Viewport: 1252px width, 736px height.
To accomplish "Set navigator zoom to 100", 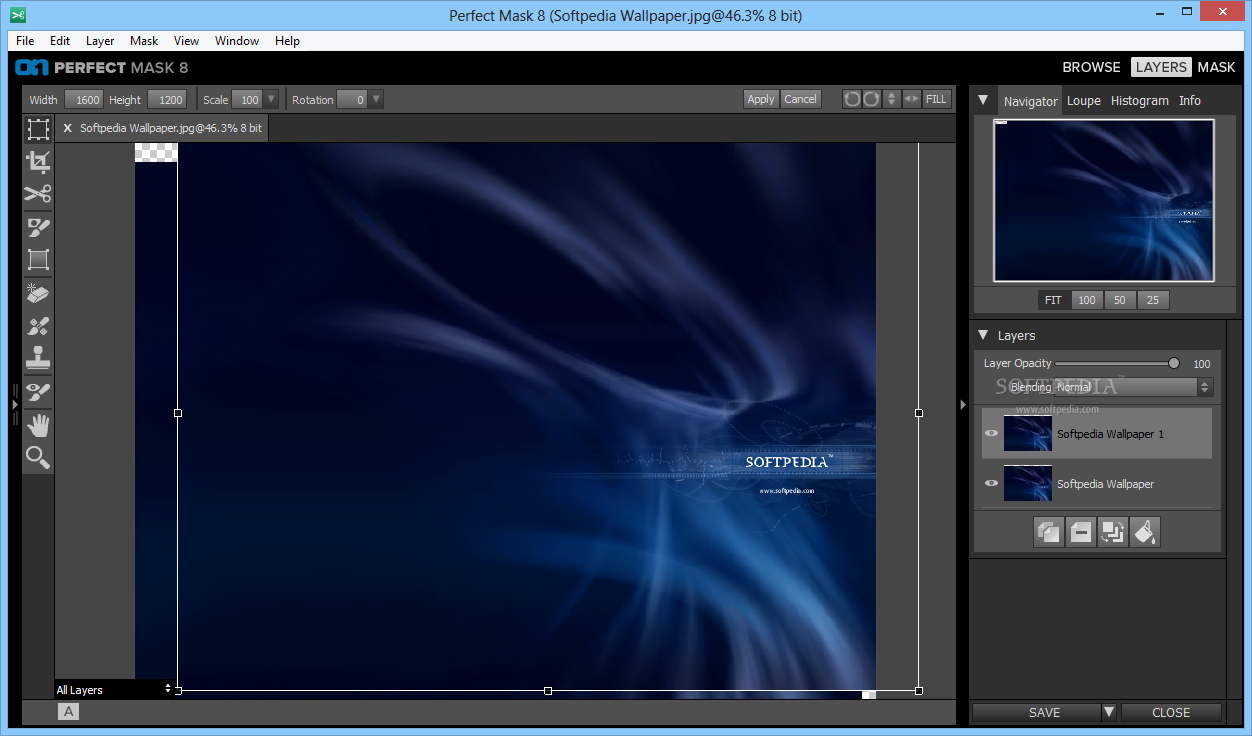I will point(1087,300).
